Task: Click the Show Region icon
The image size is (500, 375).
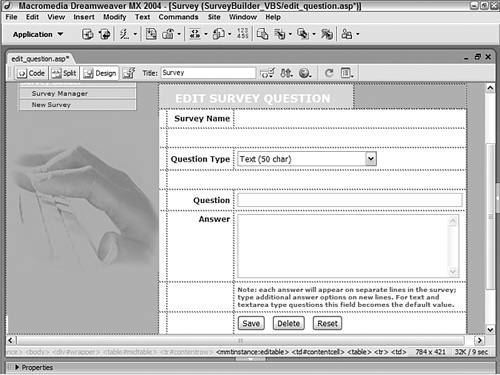Action: click(168, 34)
